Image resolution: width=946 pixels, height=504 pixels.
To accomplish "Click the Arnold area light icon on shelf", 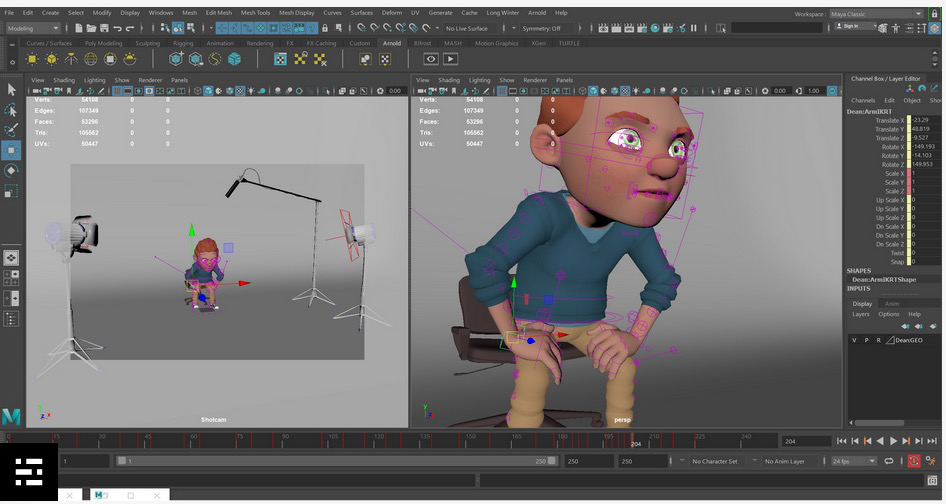I will (31, 60).
